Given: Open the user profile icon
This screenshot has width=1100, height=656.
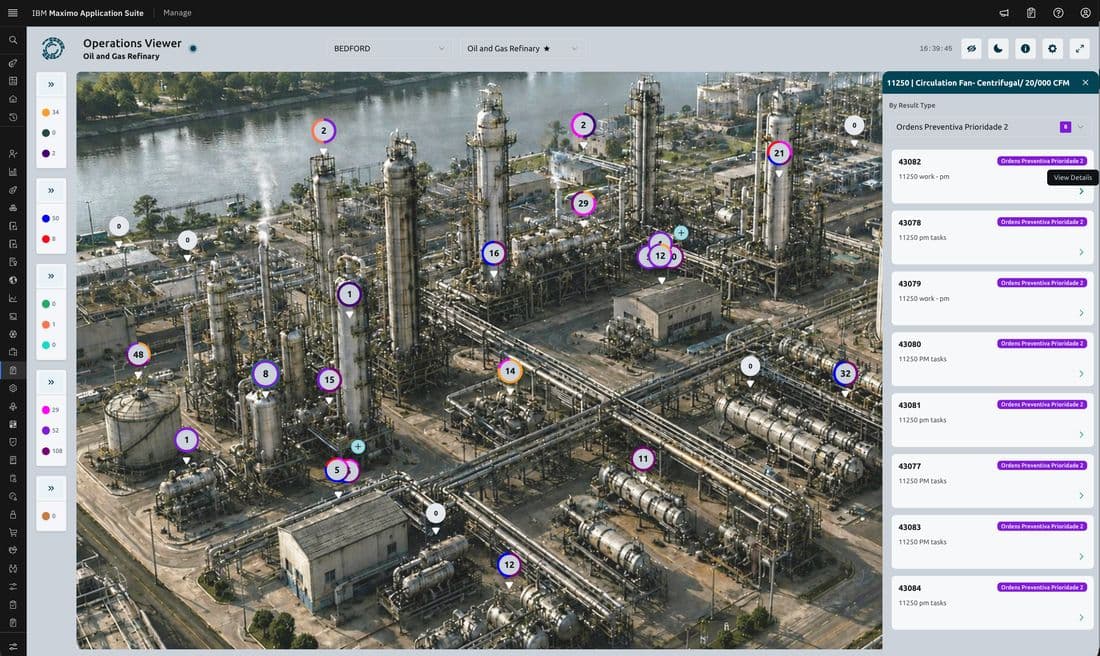Looking at the screenshot, I should coord(1085,13).
